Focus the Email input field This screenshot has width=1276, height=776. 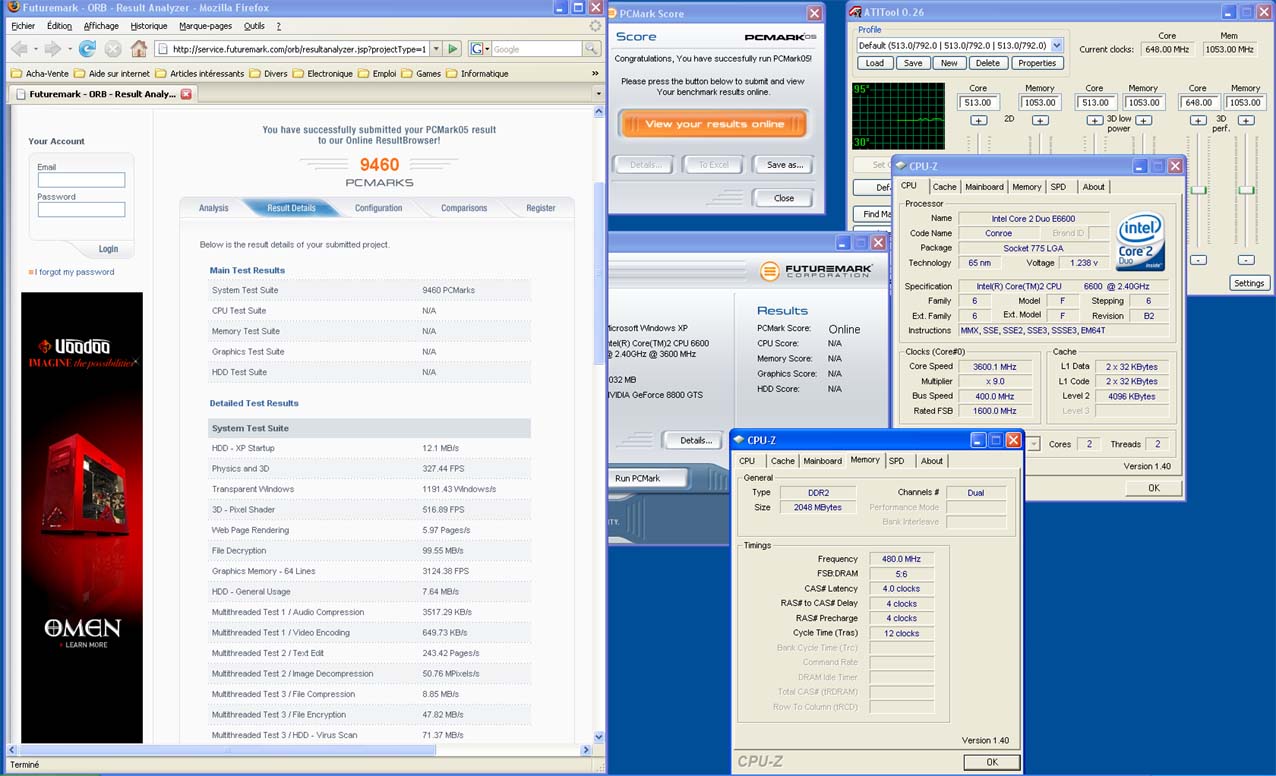(x=81, y=180)
